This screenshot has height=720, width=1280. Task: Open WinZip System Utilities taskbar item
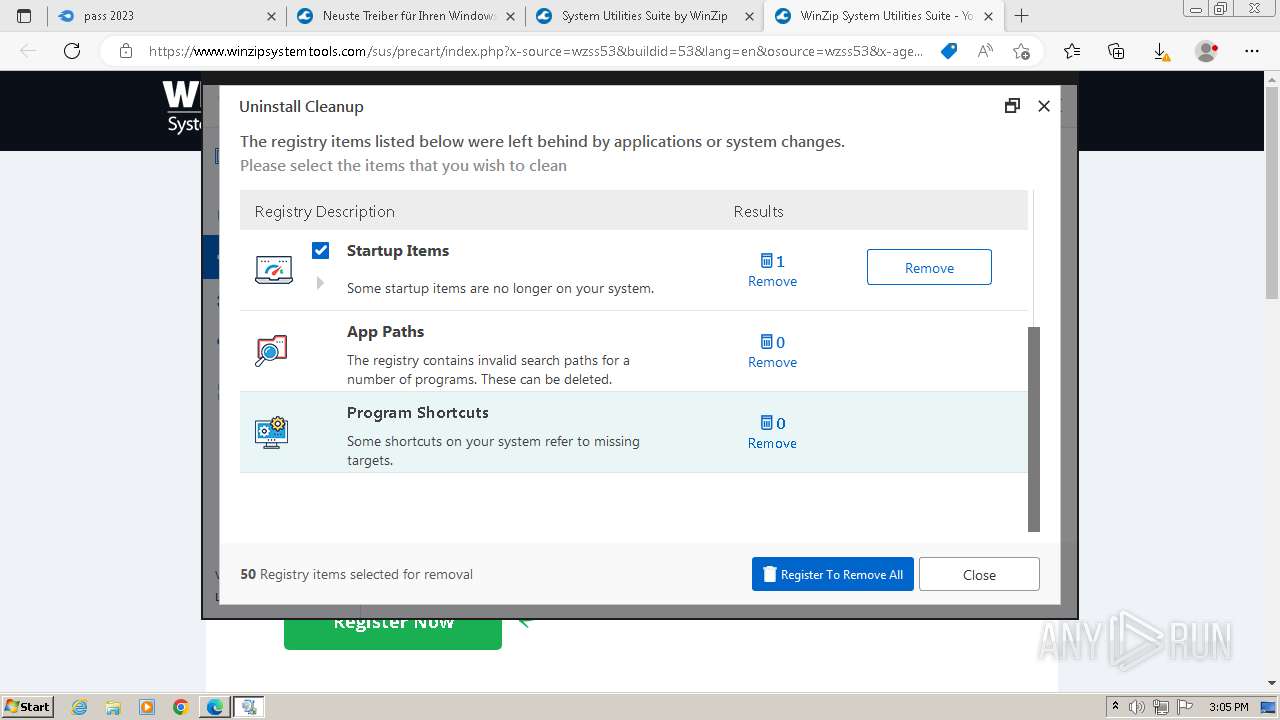[249, 707]
